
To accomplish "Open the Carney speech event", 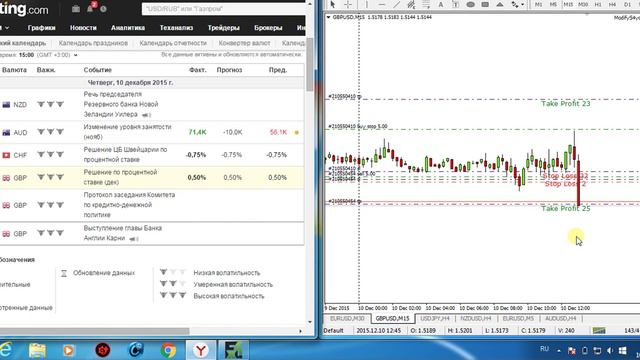I will (122, 233).
